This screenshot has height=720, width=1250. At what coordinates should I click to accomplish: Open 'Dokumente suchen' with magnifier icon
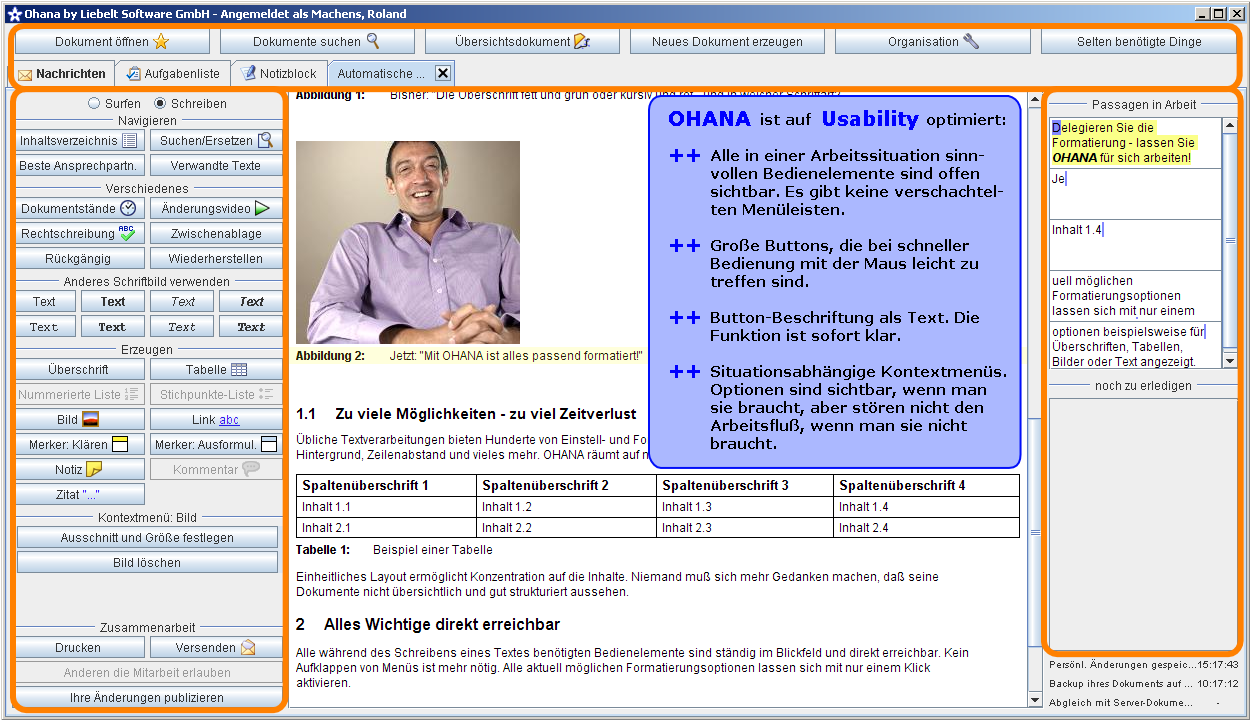coord(316,42)
